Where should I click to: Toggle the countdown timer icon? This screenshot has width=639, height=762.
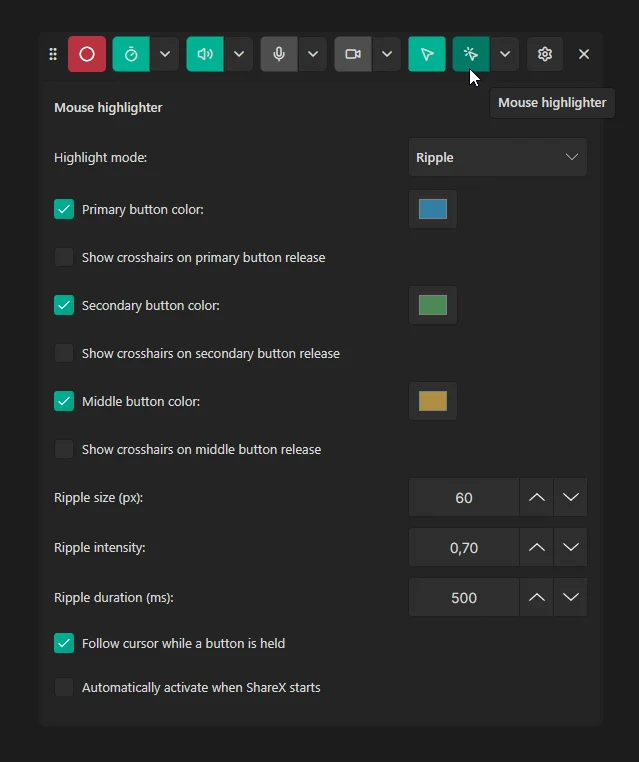(x=131, y=54)
